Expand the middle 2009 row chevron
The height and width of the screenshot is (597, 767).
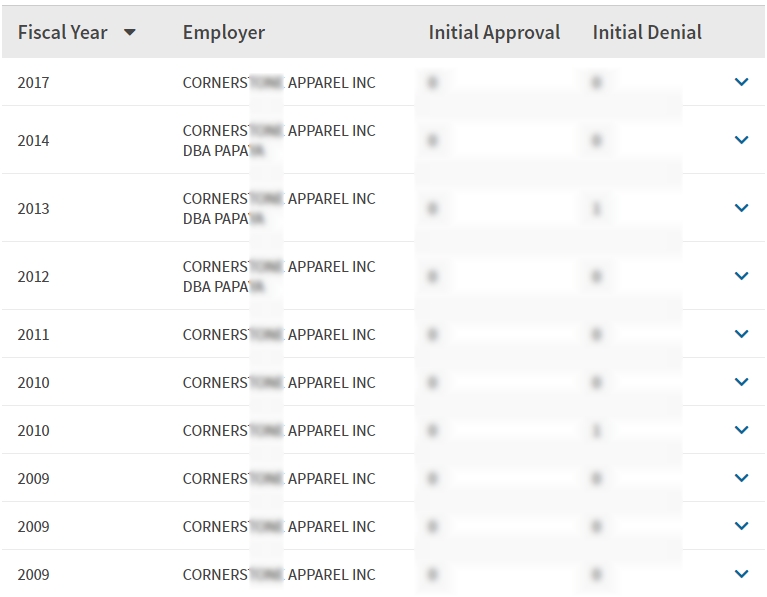[741, 526]
